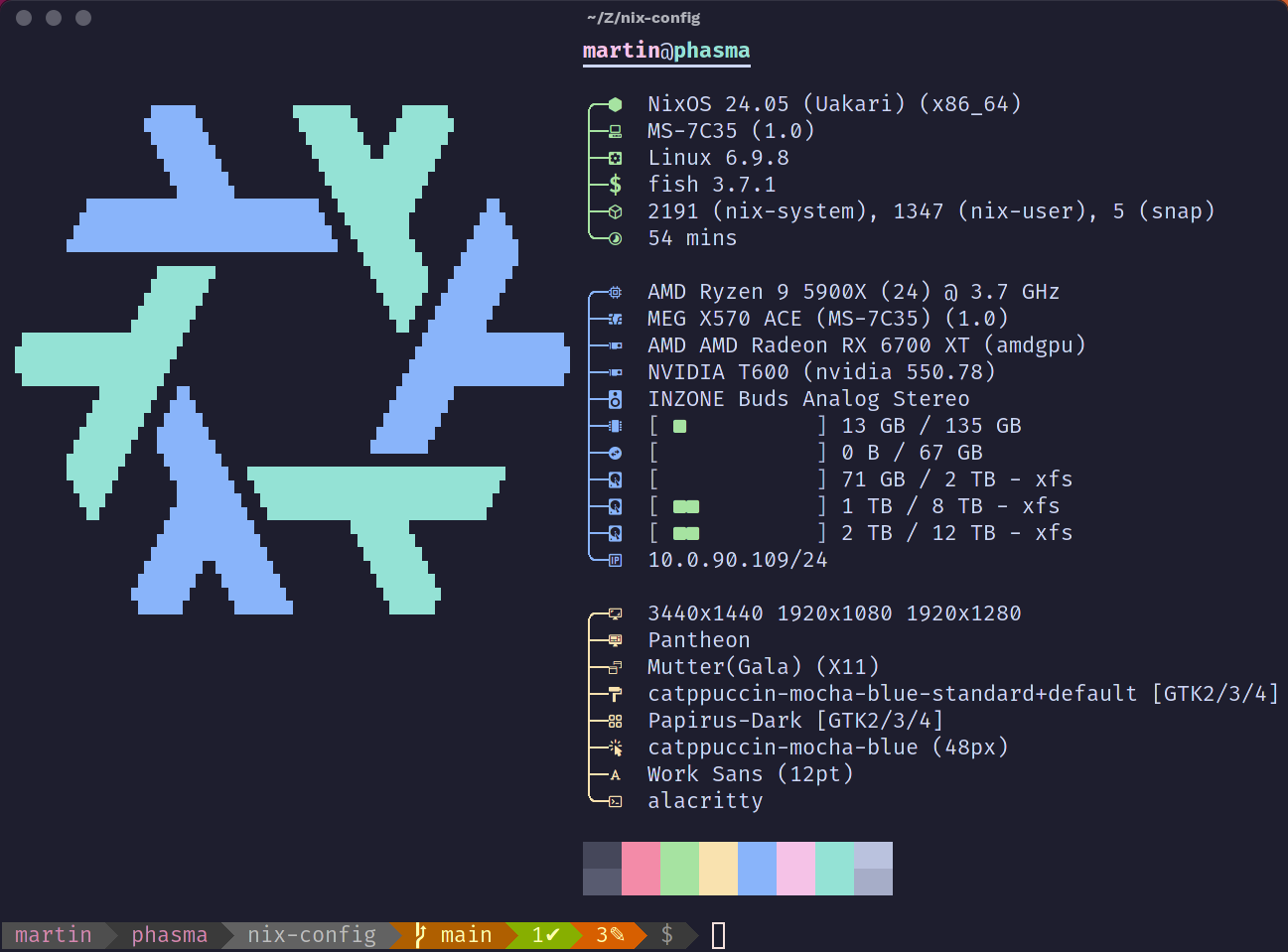
Task: Click the text 'fish 3.7.1'
Action: (712, 185)
